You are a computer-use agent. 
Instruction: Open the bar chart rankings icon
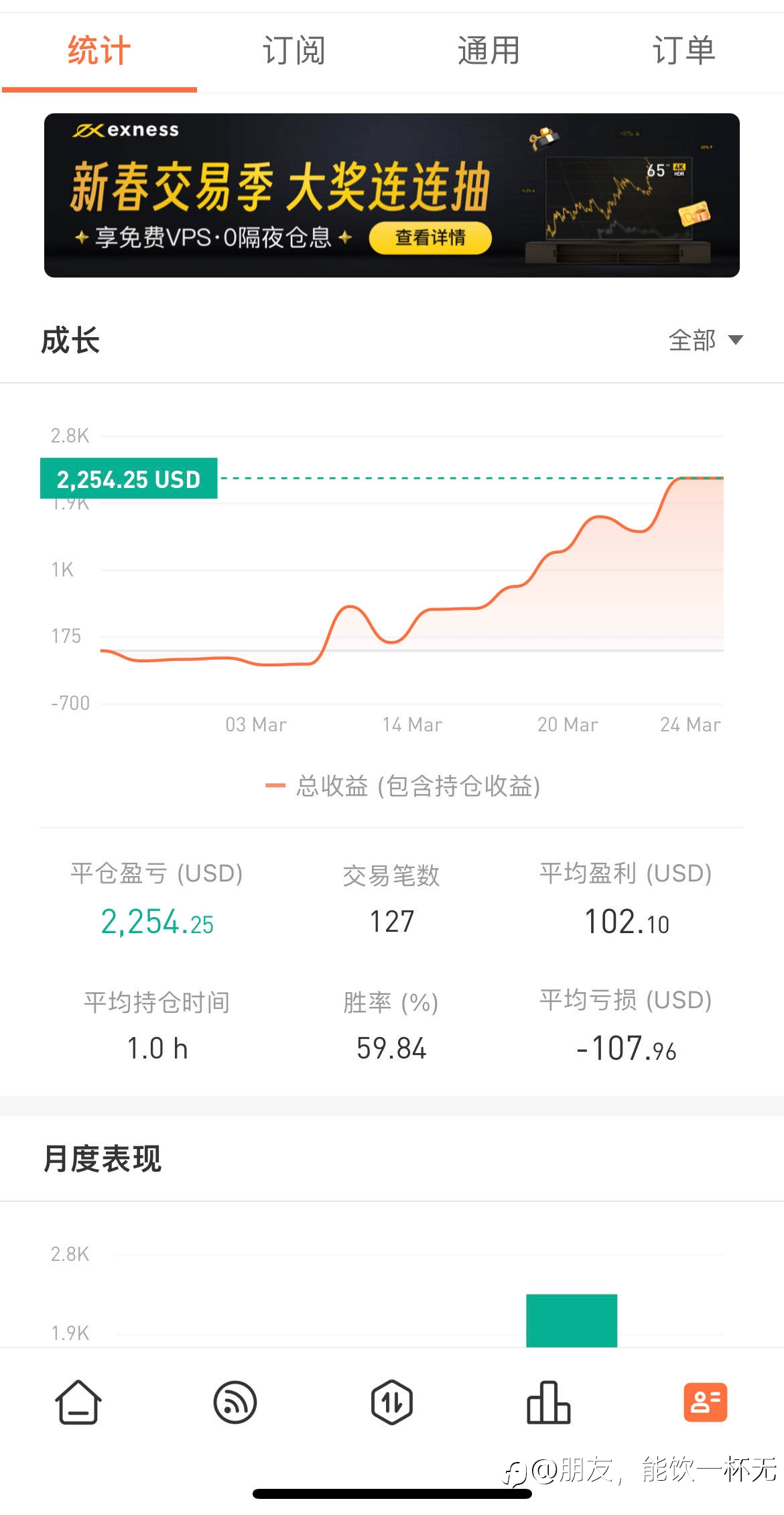pos(549,1402)
